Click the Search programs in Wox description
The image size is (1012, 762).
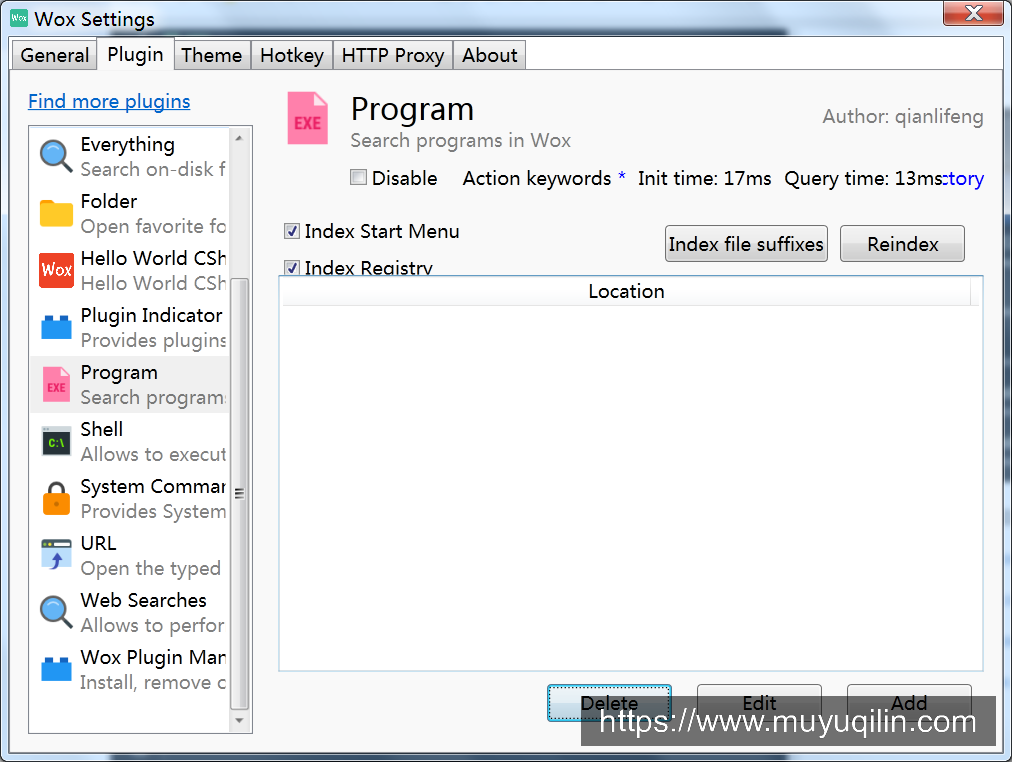click(x=461, y=140)
